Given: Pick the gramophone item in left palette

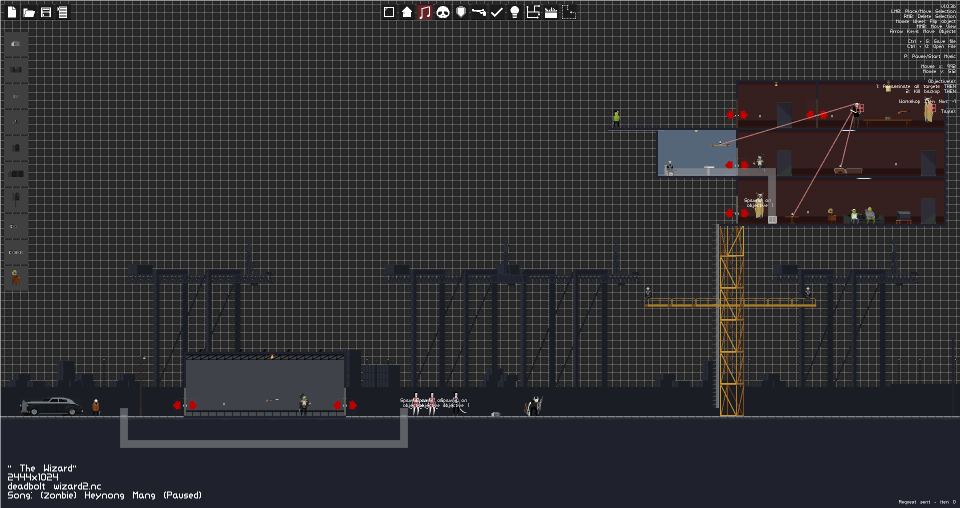Looking at the screenshot, I should tap(16, 277).
